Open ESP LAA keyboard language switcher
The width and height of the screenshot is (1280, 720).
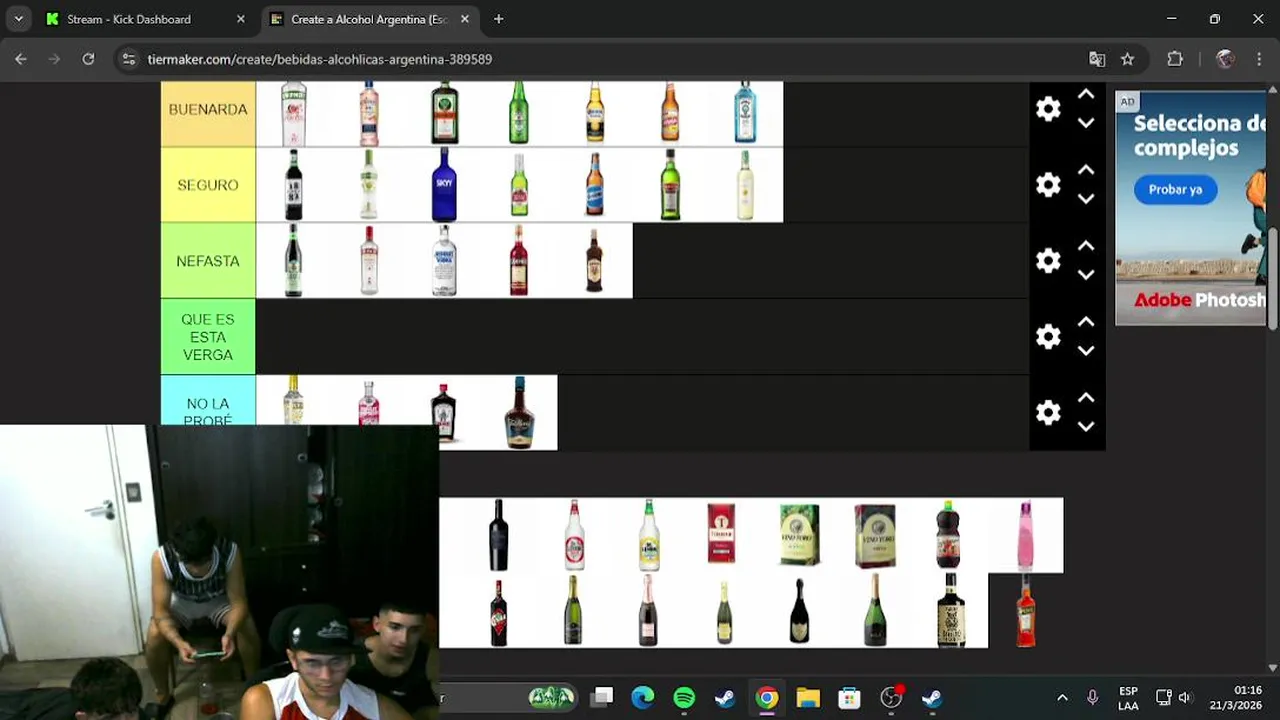point(1128,698)
